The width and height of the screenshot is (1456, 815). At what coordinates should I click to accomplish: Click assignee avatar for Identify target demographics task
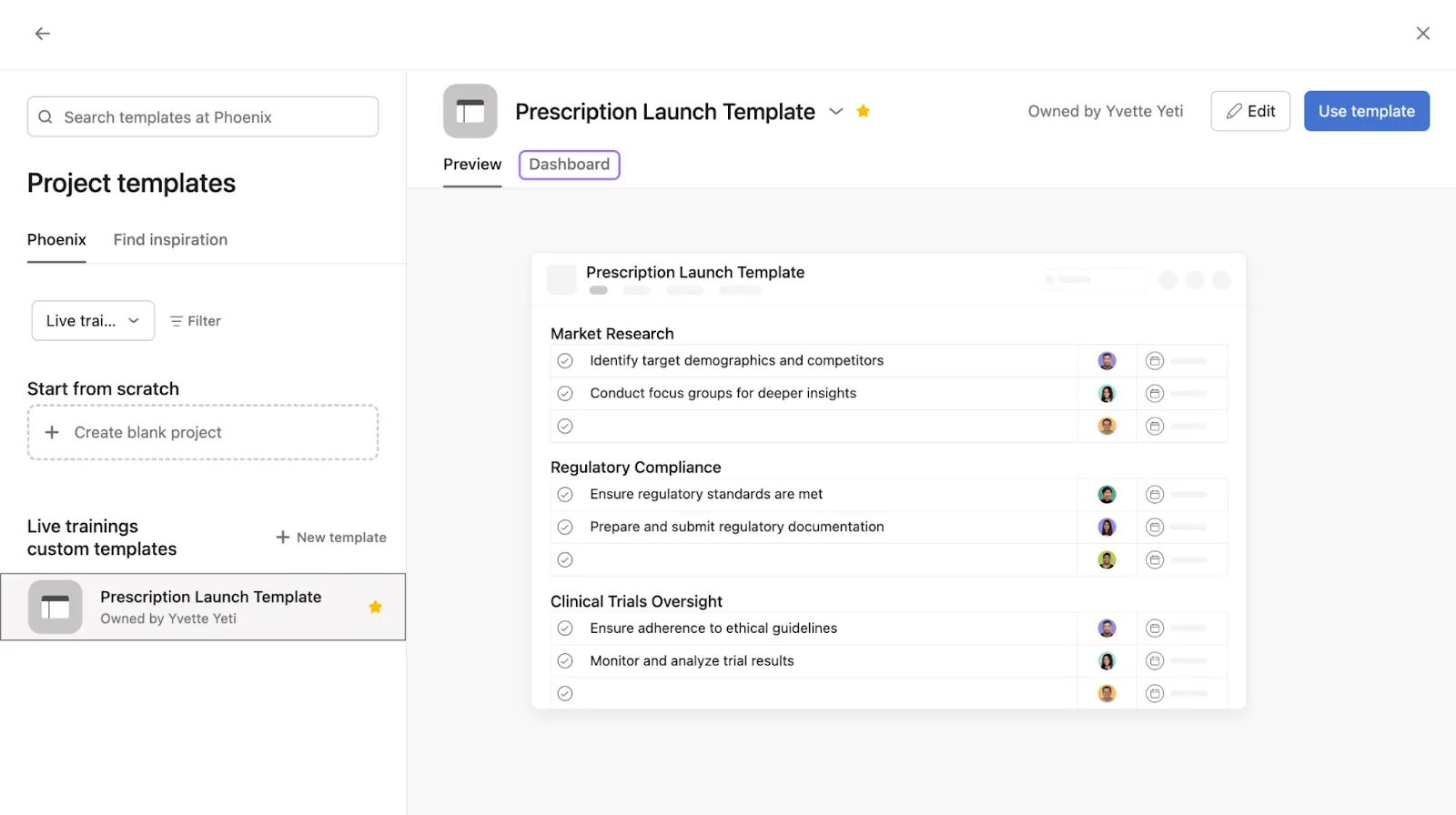[x=1107, y=361]
